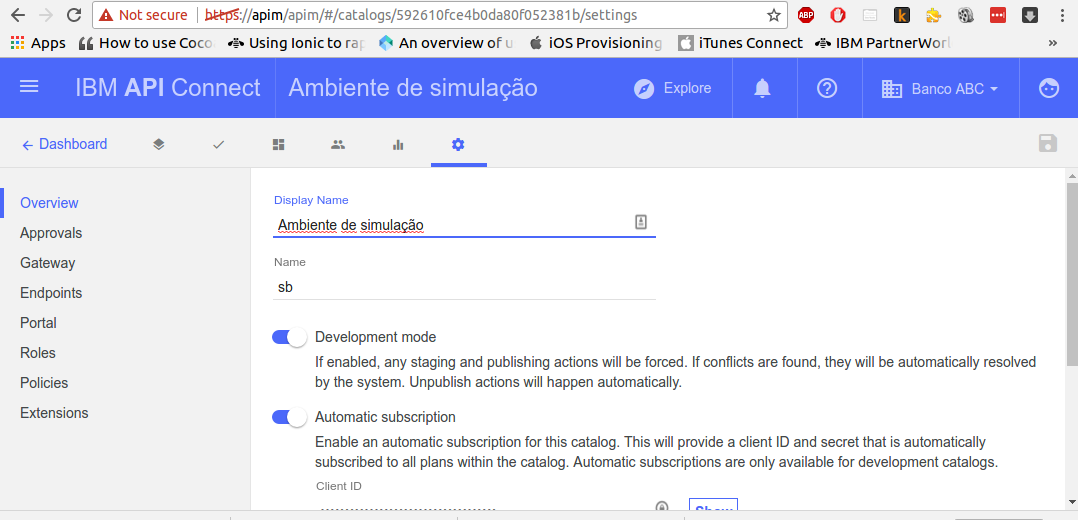Reload the page
Screen dimensions: 1078x520
pyautogui.click(x=74, y=15)
